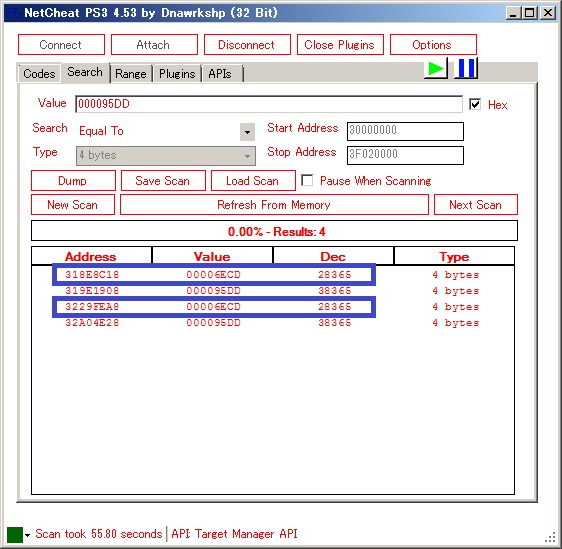The width and height of the screenshot is (562, 549).
Task: Start a New Scan
Action: coord(73,205)
